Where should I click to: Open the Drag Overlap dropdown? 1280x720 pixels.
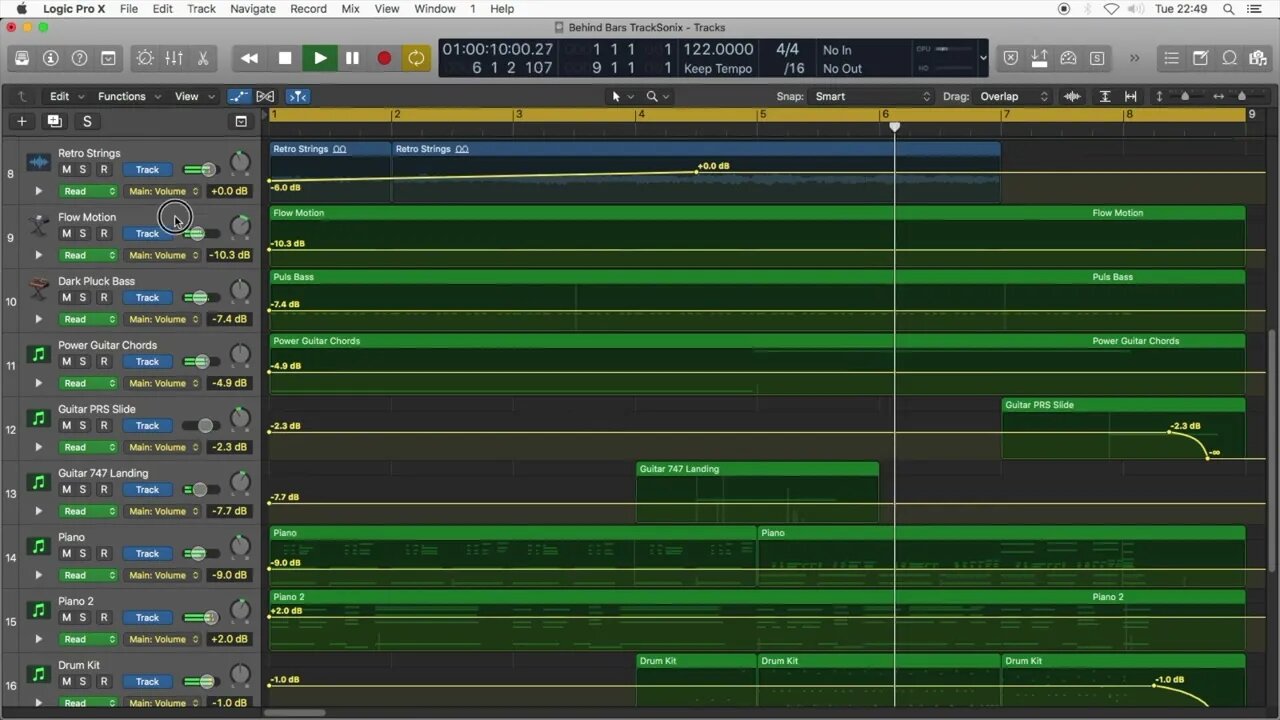click(1013, 96)
